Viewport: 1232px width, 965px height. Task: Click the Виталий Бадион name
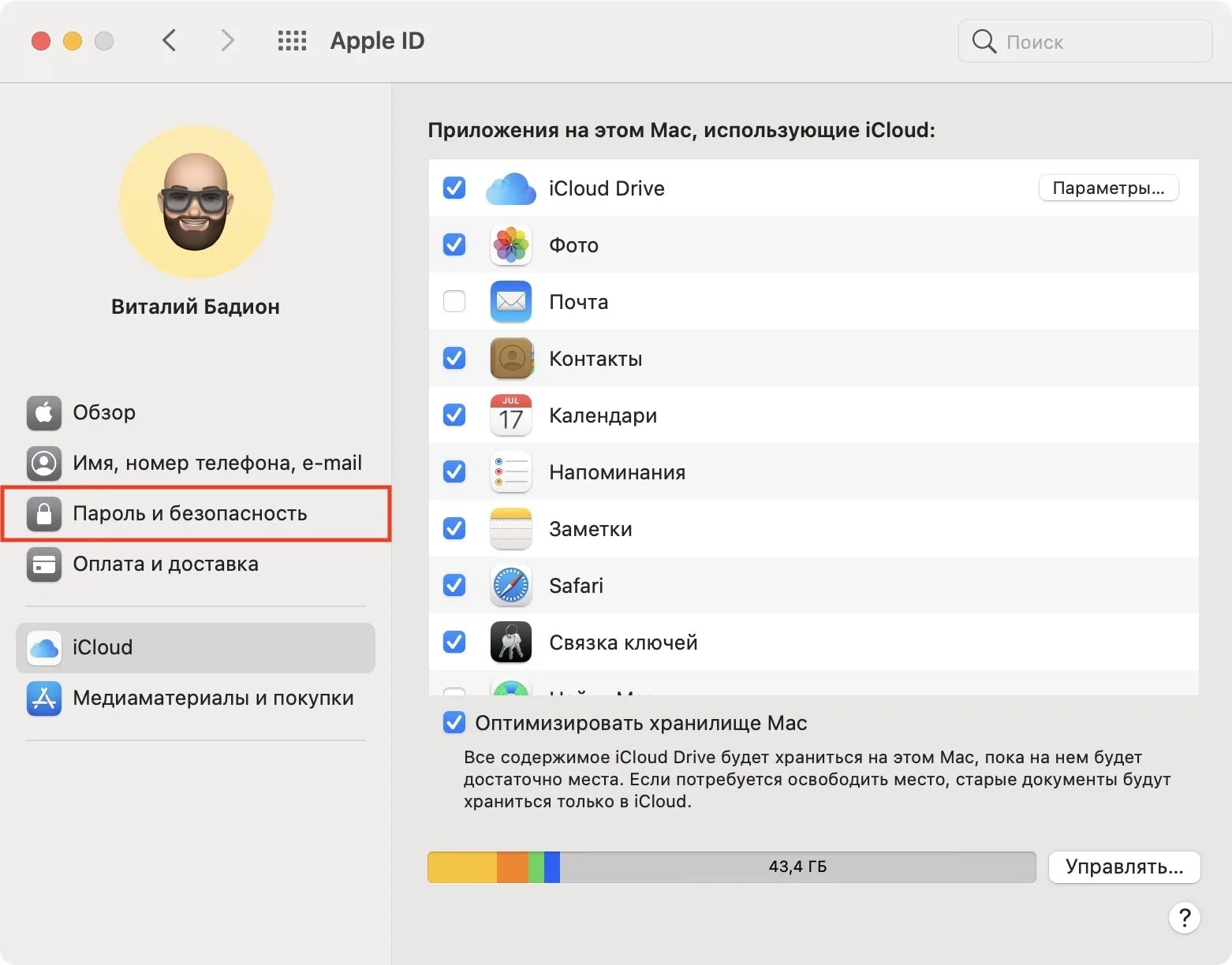[196, 307]
